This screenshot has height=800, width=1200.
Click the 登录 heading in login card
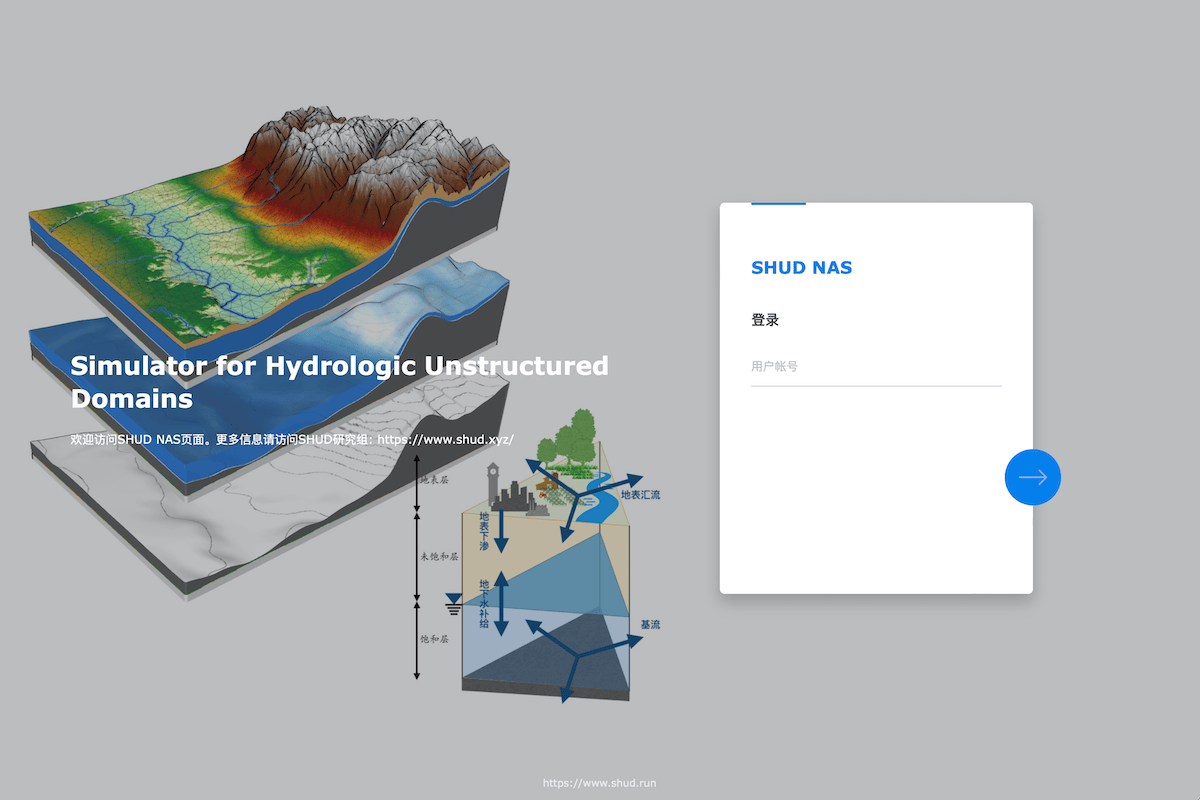(x=765, y=320)
